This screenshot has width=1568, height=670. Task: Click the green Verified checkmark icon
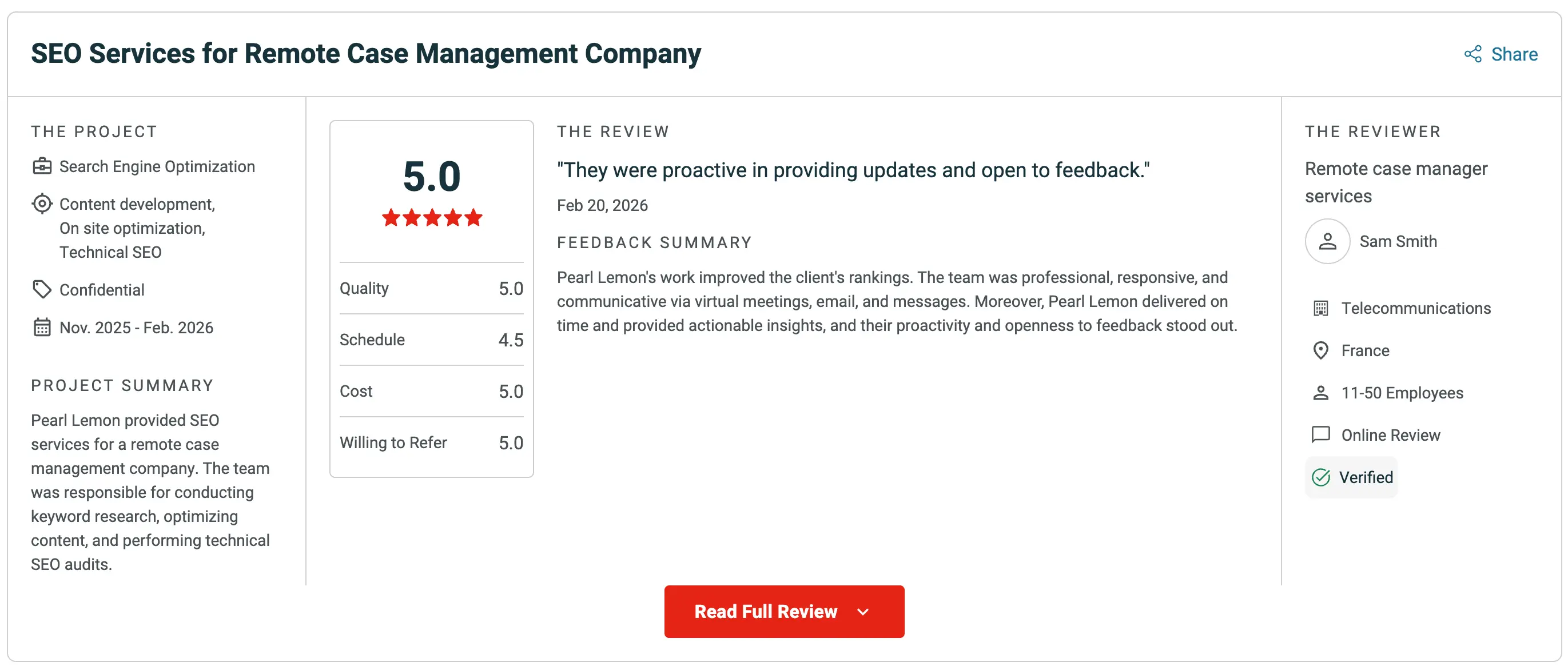pyautogui.click(x=1320, y=478)
